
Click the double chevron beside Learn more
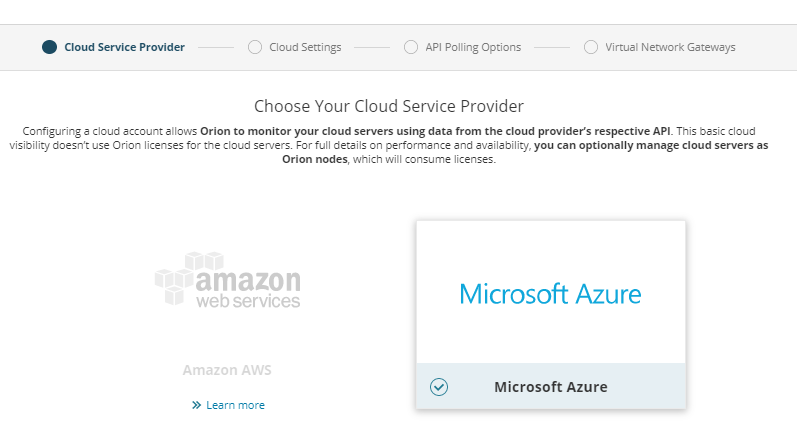tap(197, 405)
